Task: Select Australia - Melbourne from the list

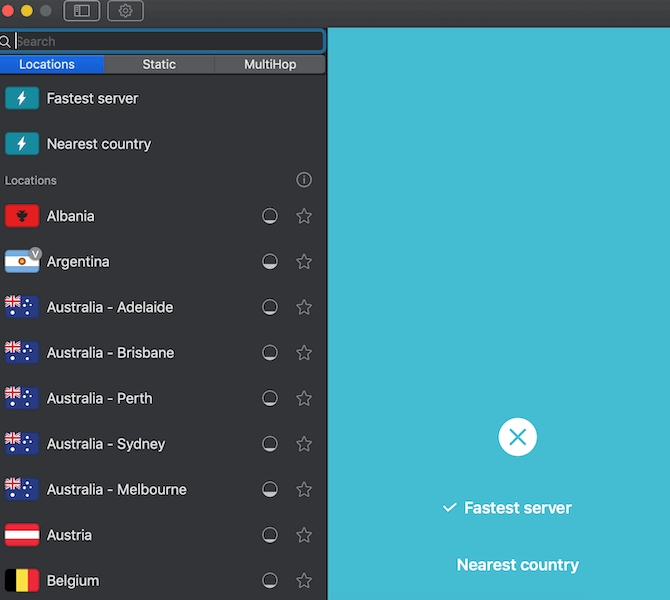Action: point(116,490)
